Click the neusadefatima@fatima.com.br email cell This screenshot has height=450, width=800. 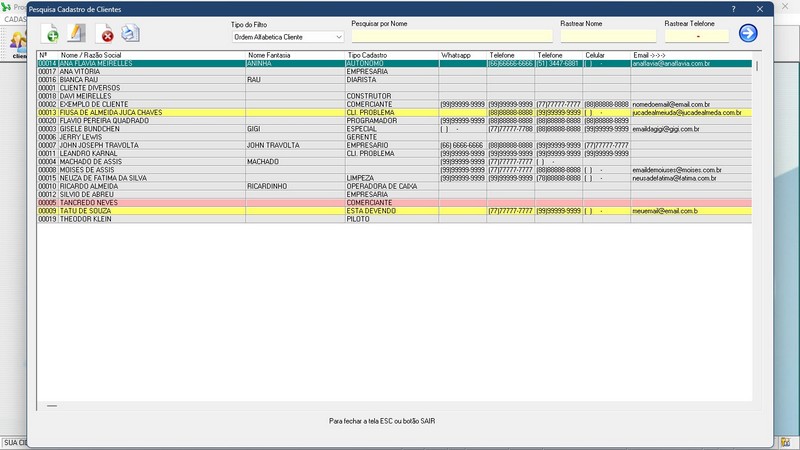pos(691,178)
